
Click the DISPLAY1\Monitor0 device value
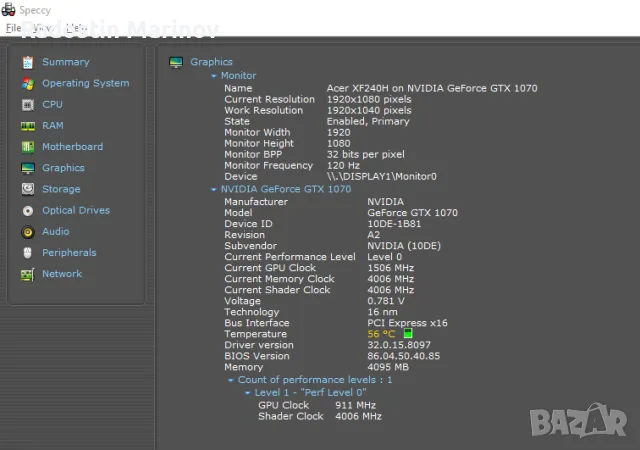click(382, 176)
